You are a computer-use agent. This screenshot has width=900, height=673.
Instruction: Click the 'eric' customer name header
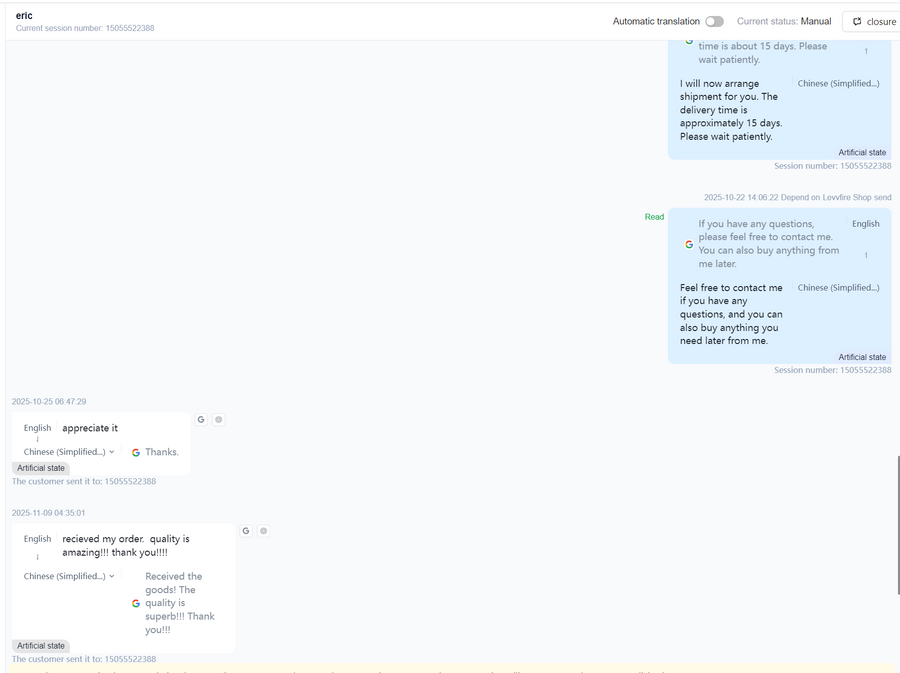point(24,15)
